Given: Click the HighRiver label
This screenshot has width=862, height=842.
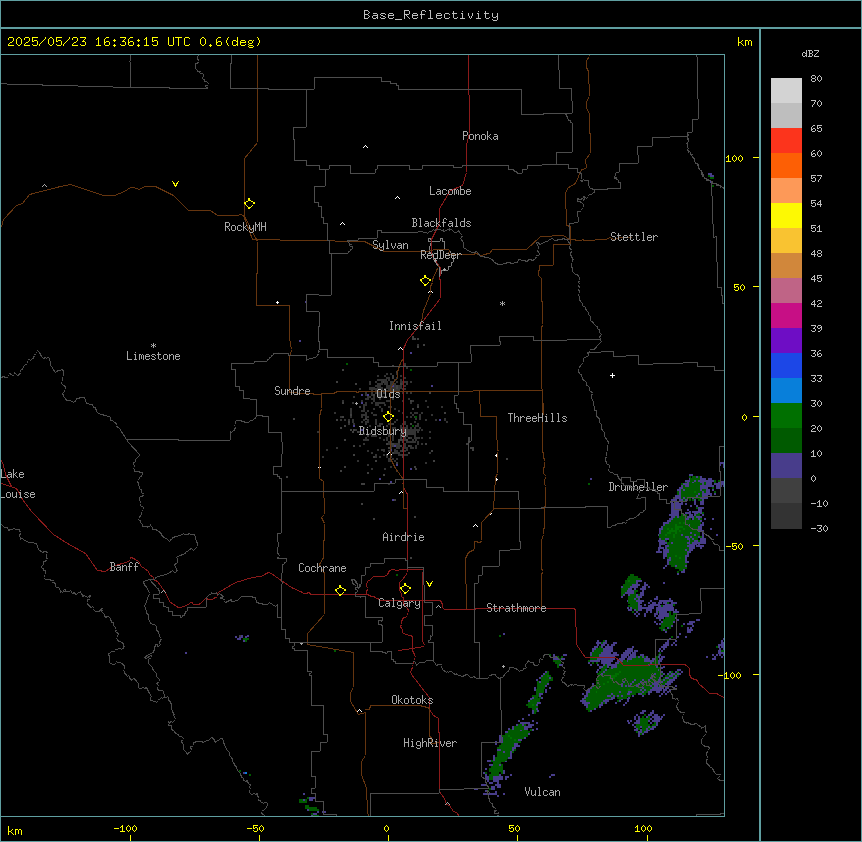Looking at the screenshot, I should pos(430,743).
